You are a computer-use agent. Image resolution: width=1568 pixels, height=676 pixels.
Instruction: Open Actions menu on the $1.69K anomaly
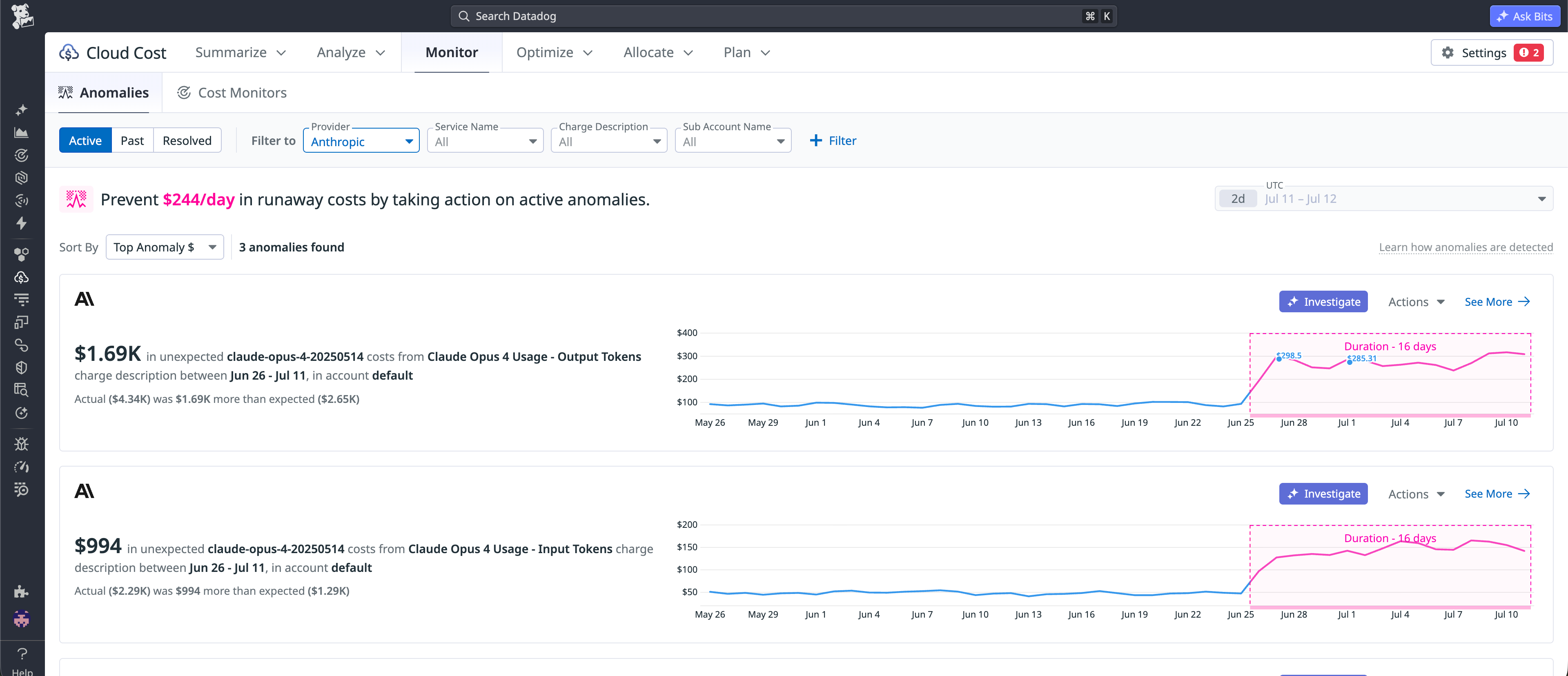coord(1416,302)
